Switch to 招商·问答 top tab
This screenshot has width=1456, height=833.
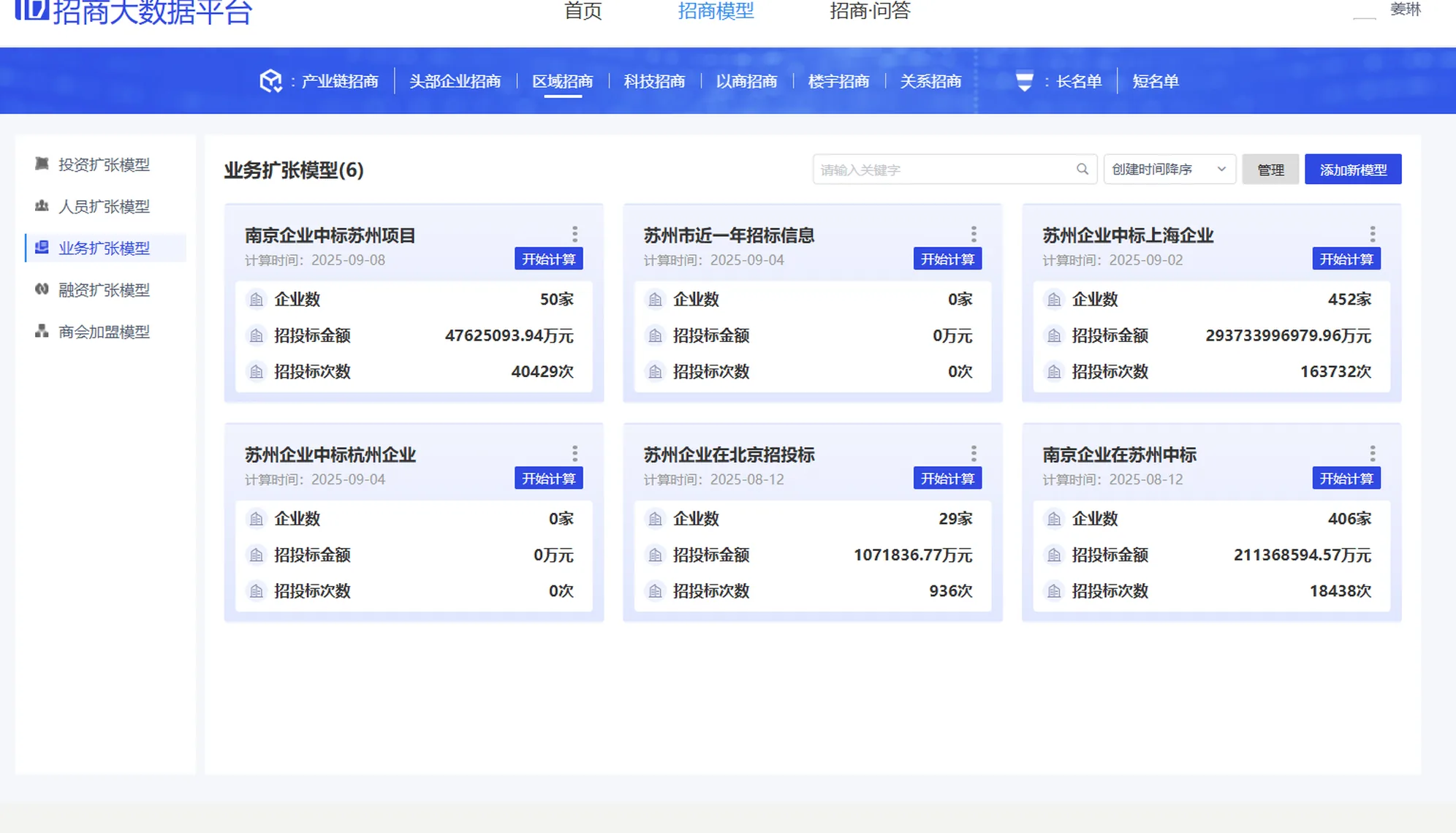(870, 10)
